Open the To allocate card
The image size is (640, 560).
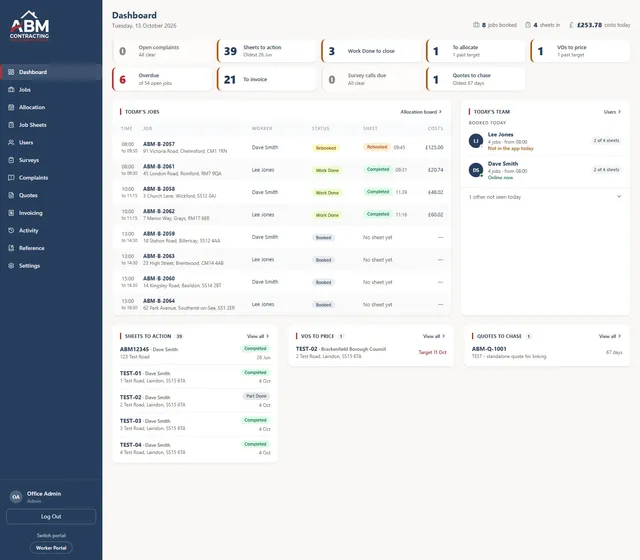476,51
